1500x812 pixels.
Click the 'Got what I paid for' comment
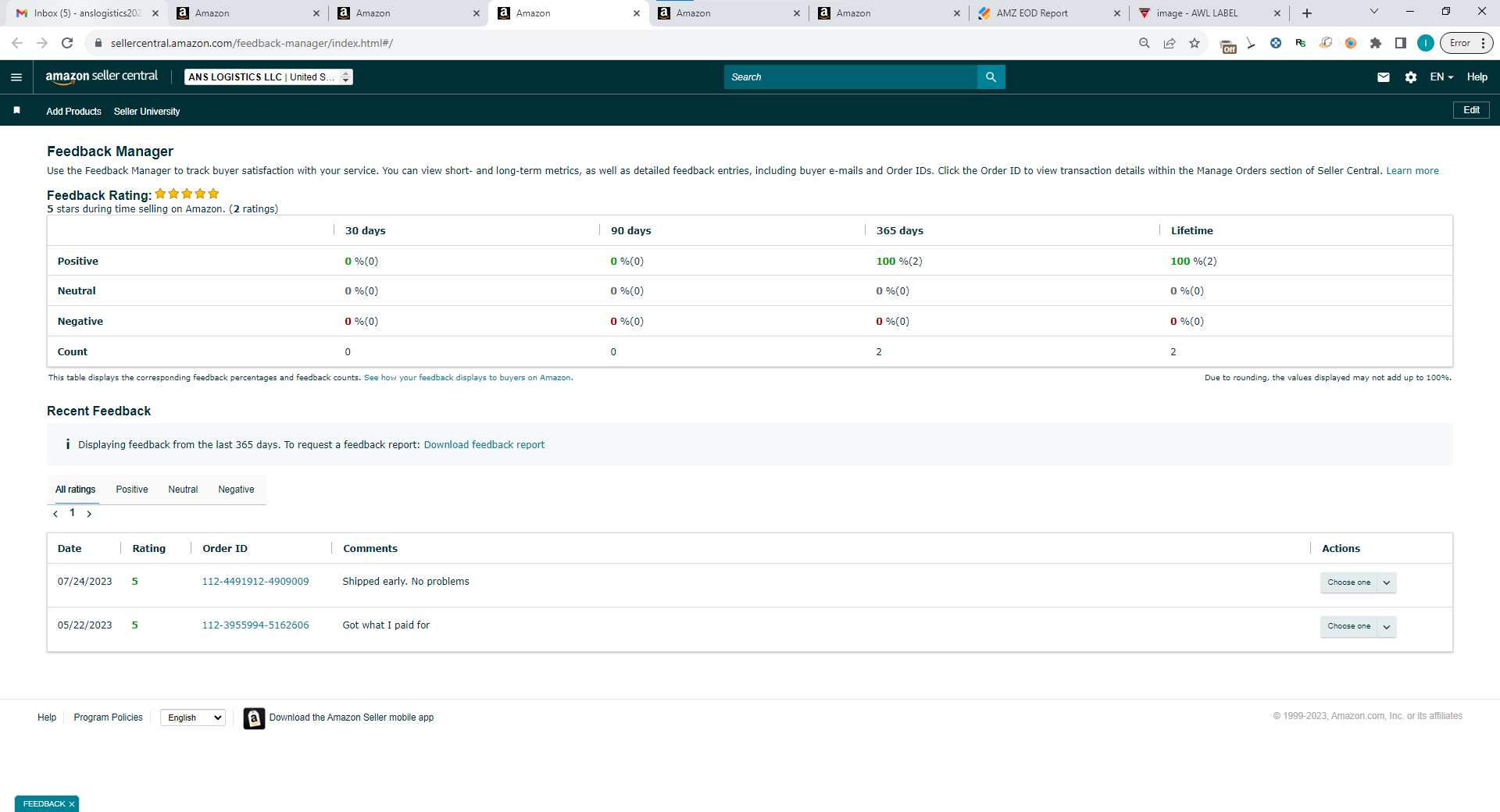point(386,625)
